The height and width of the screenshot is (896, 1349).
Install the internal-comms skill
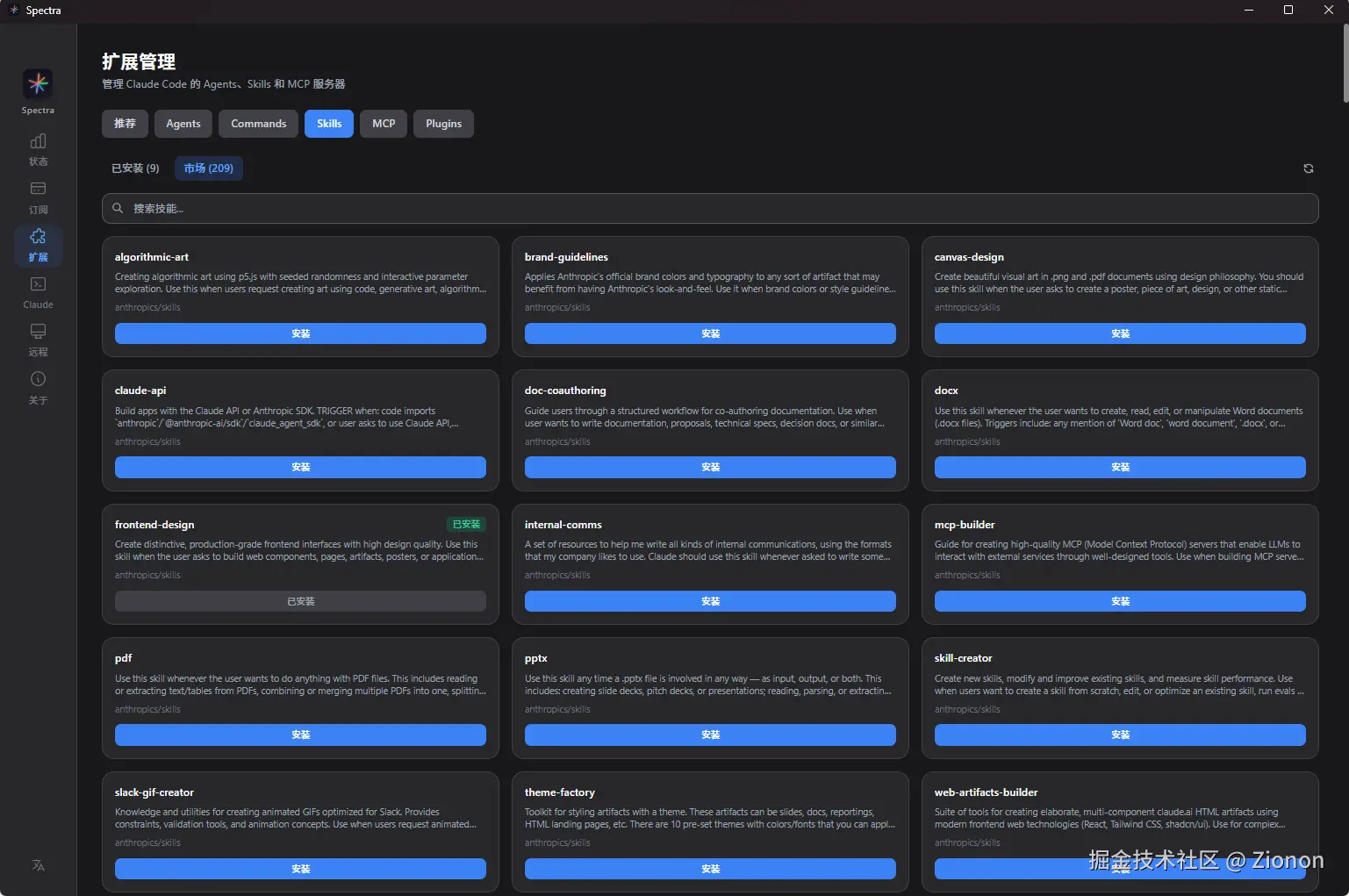[x=710, y=601]
